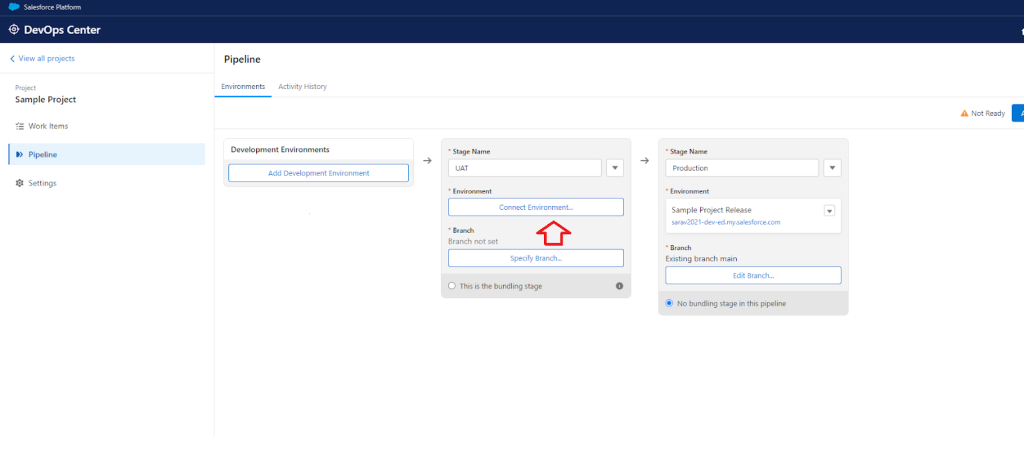Click the DevOps Center title text
This screenshot has height=451, width=1024.
62,29
